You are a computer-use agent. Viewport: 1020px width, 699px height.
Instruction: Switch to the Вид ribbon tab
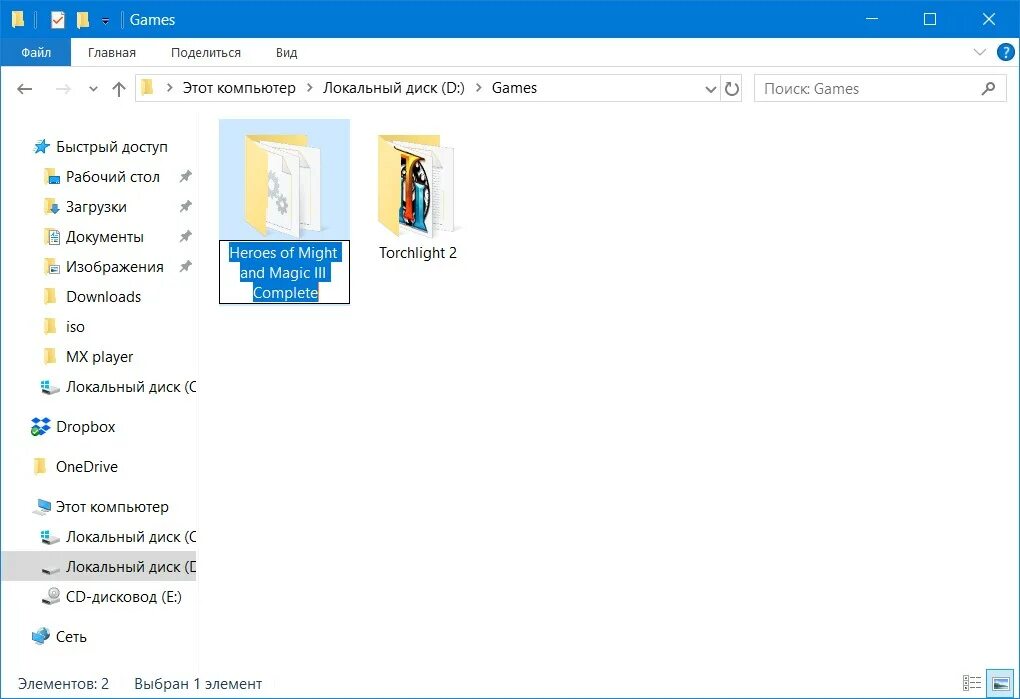pos(286,53)
